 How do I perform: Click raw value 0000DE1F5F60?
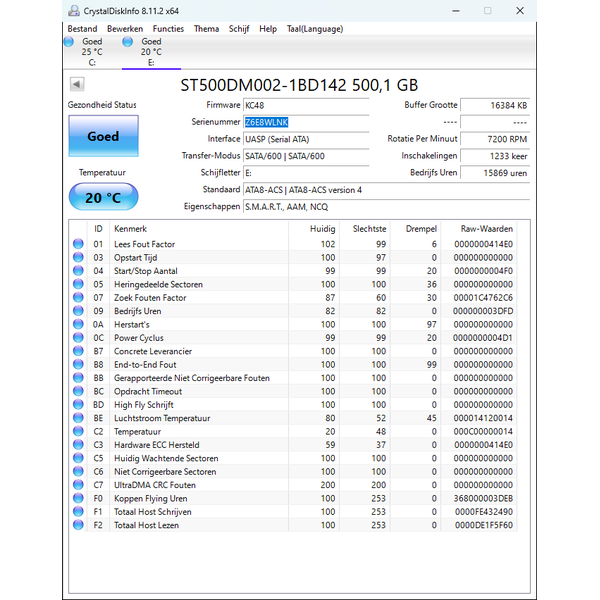coord(484,525)
